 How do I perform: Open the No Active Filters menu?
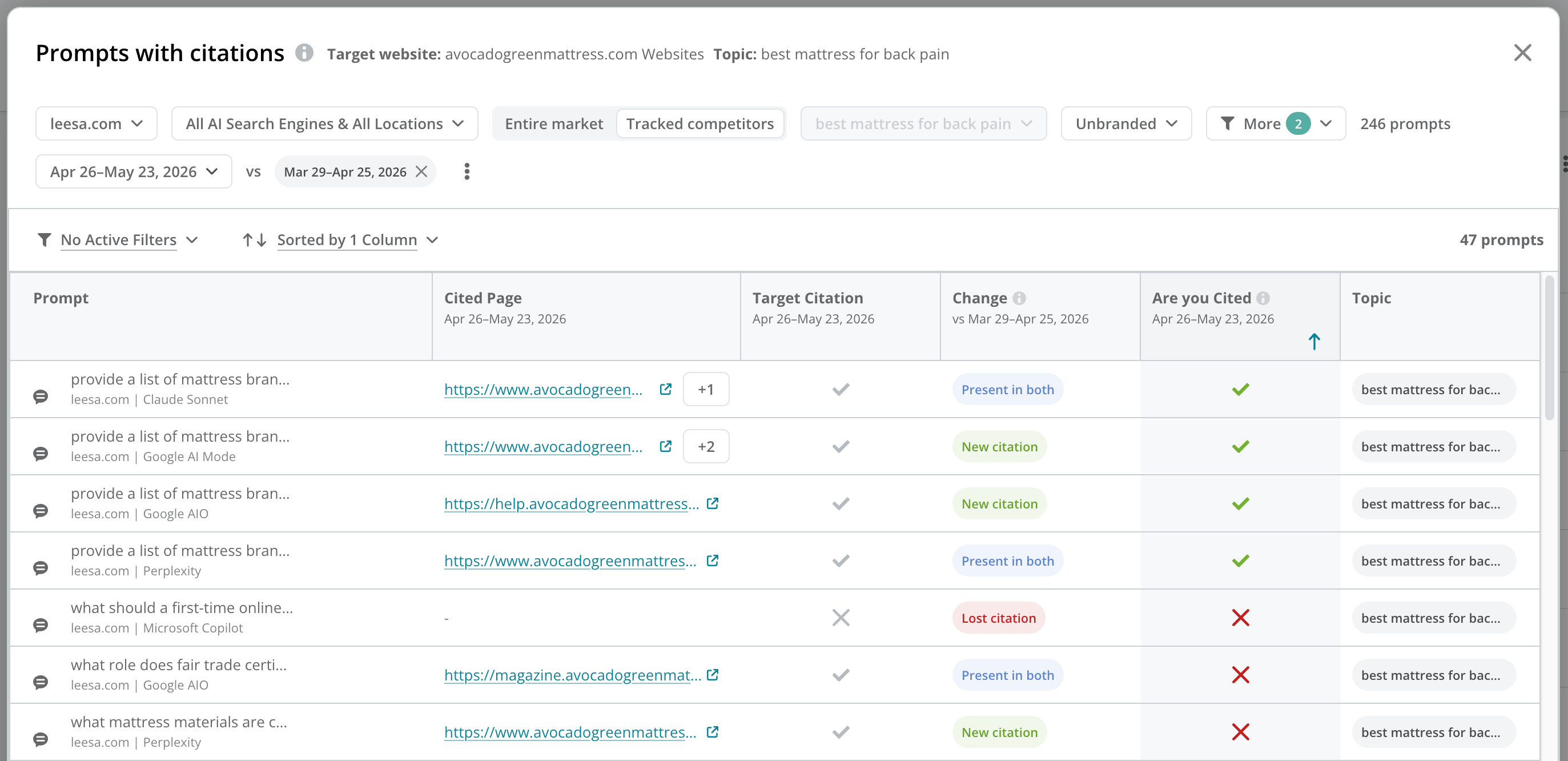tap(118, 240)
